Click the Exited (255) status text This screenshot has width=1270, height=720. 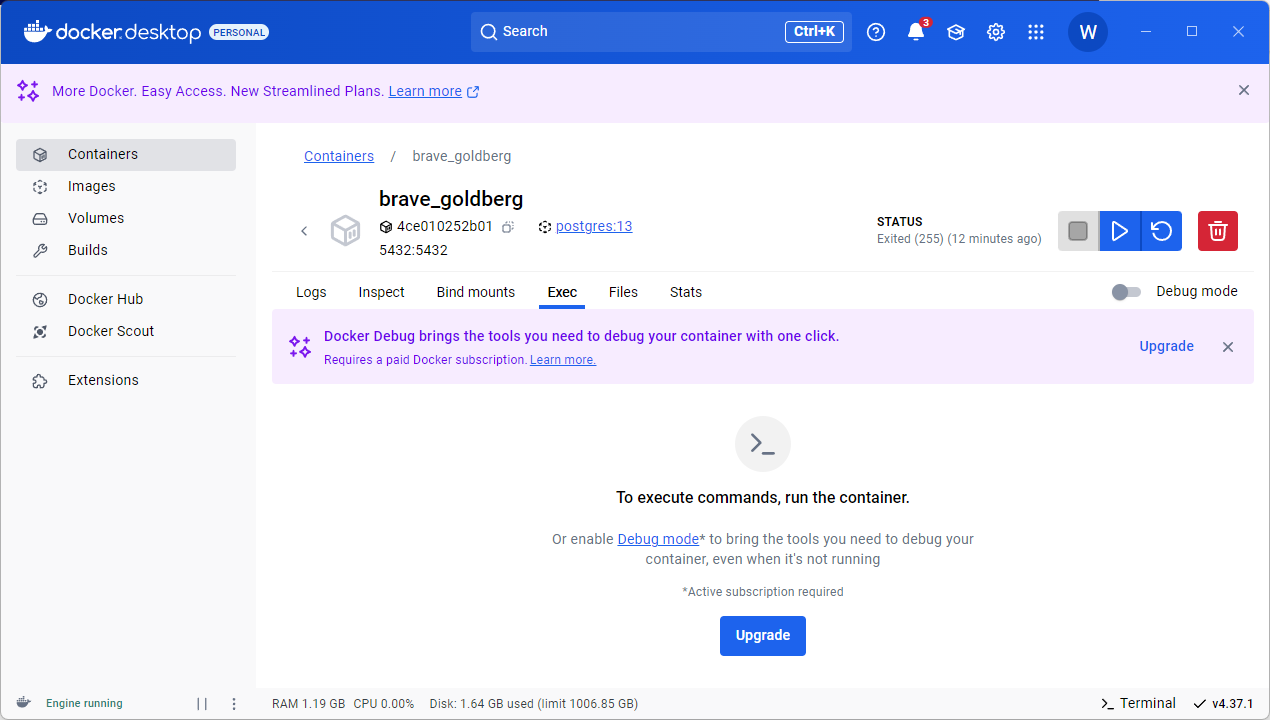[x=959, y=239]
